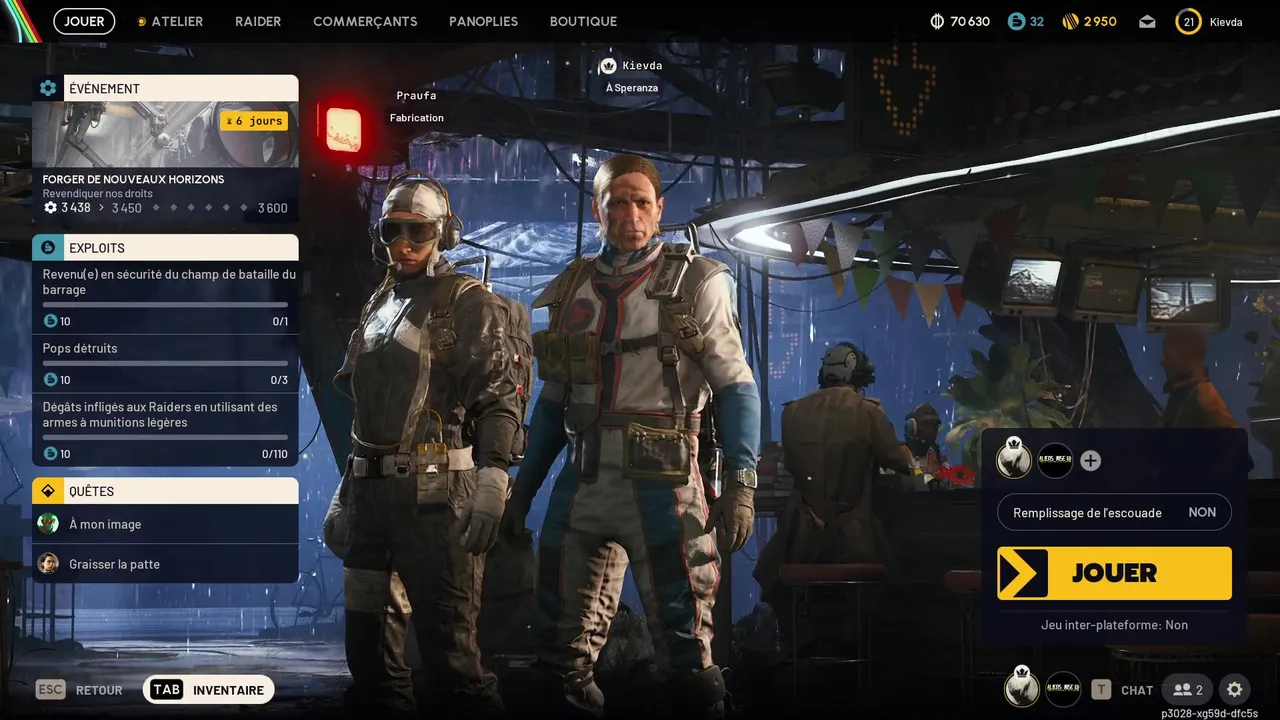Open the Graisser la patte quest
The width and height of the screenshot is (1280, 720).
tap(165, 564)
